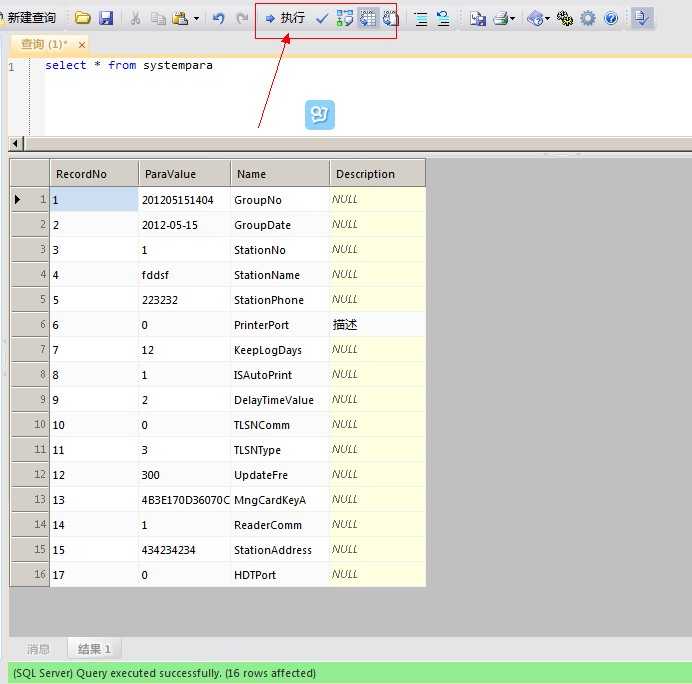Screen dimensions: 692x684
Task: Save the query with the floppy disk icon
Action: [x=106, y=18]
